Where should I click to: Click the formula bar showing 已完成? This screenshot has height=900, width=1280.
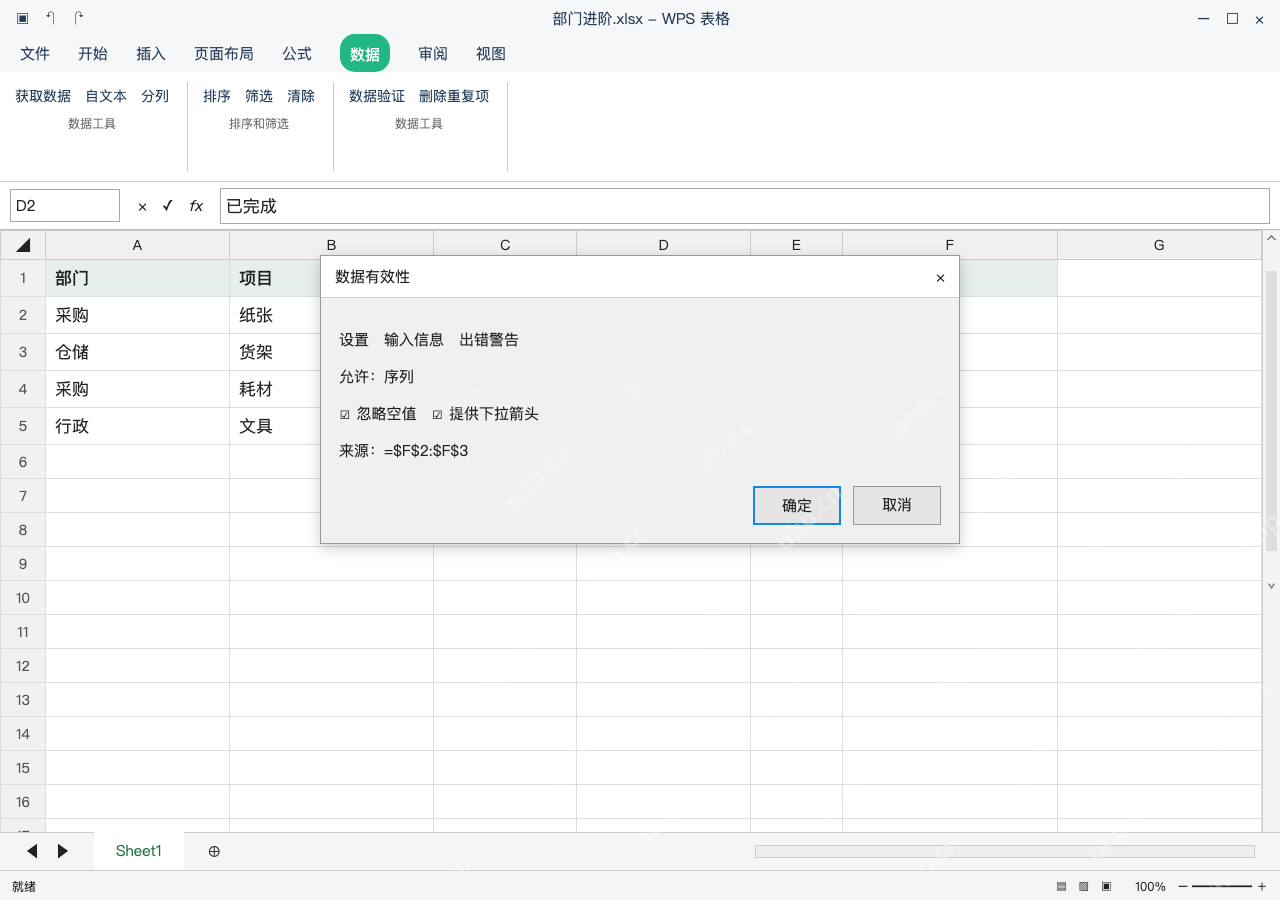[745, 206]
